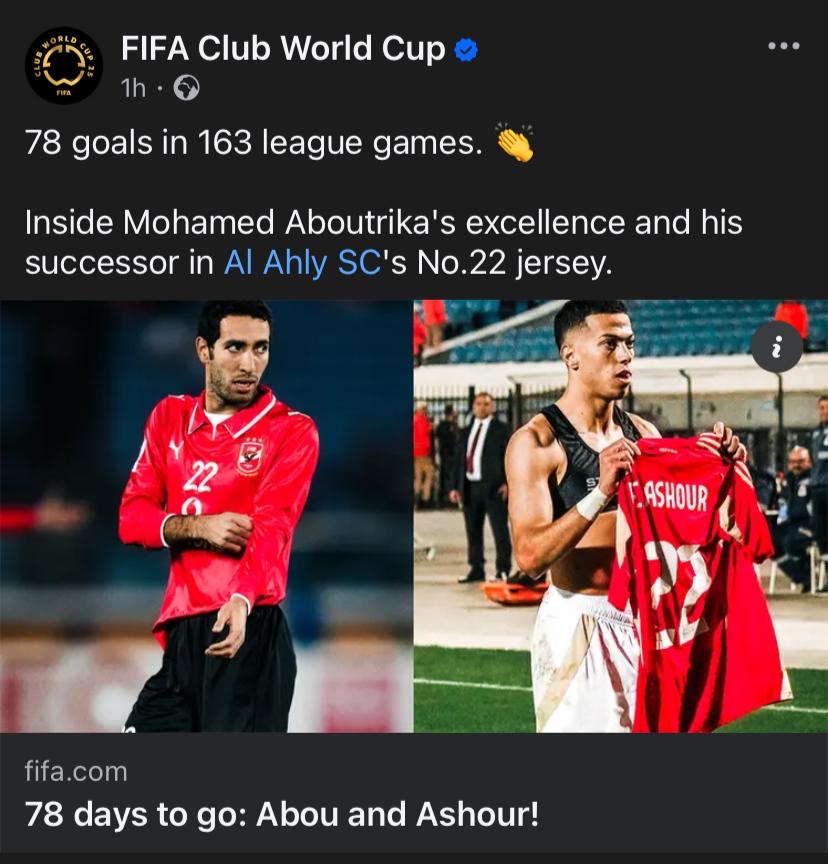Open the Aboutrika photo on the left
828x864 pixels.
207,516
